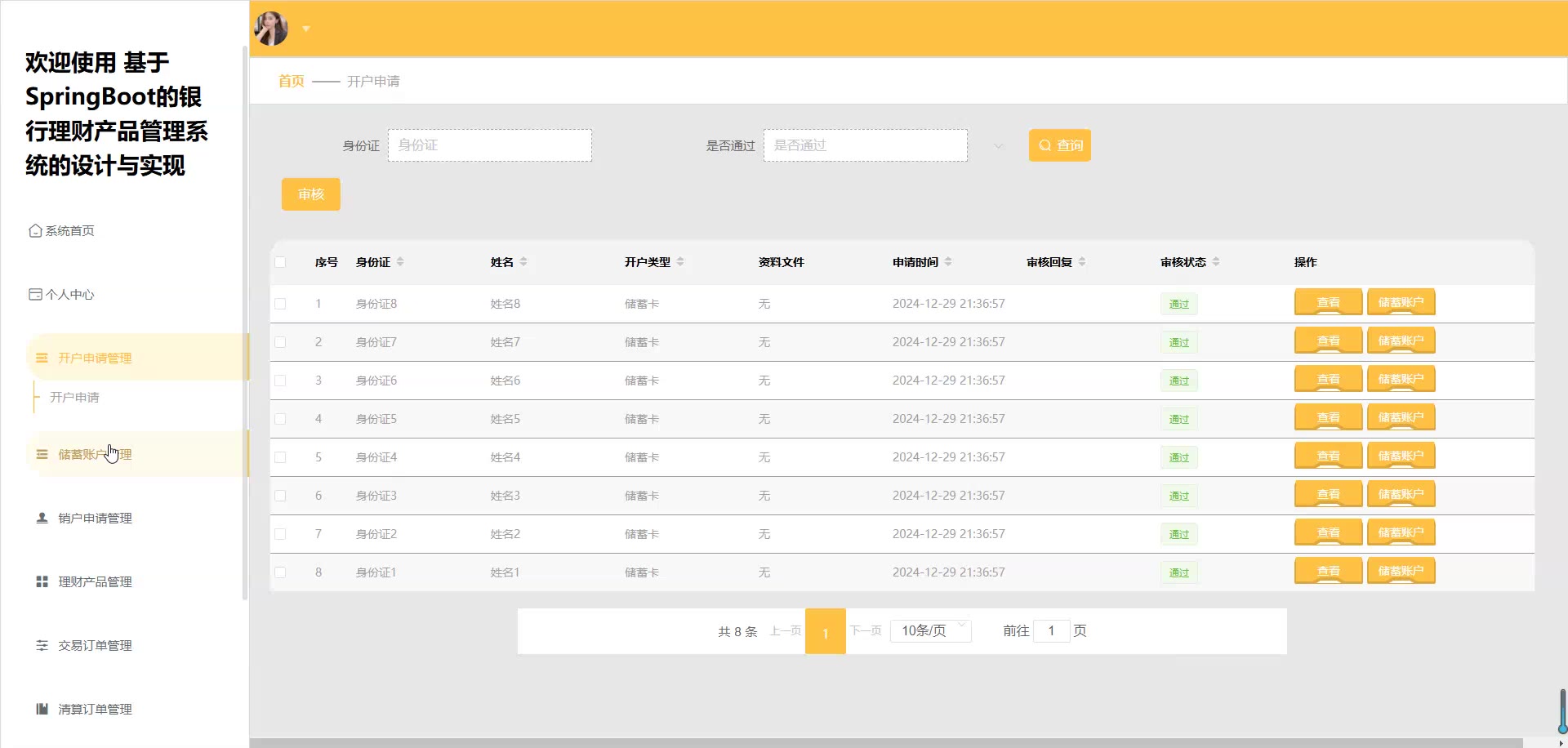Click the 身份证 search input field
Image resolution: width=1568 pixels, height=748 pixels.
tap(490, 145)
